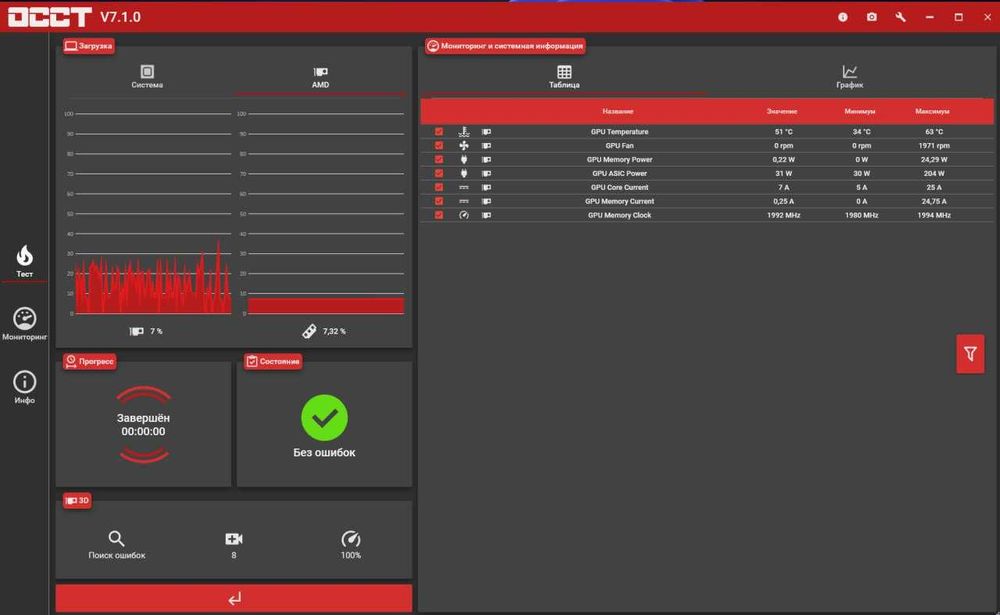Click the Значение column header

click(x=782, y=111)
